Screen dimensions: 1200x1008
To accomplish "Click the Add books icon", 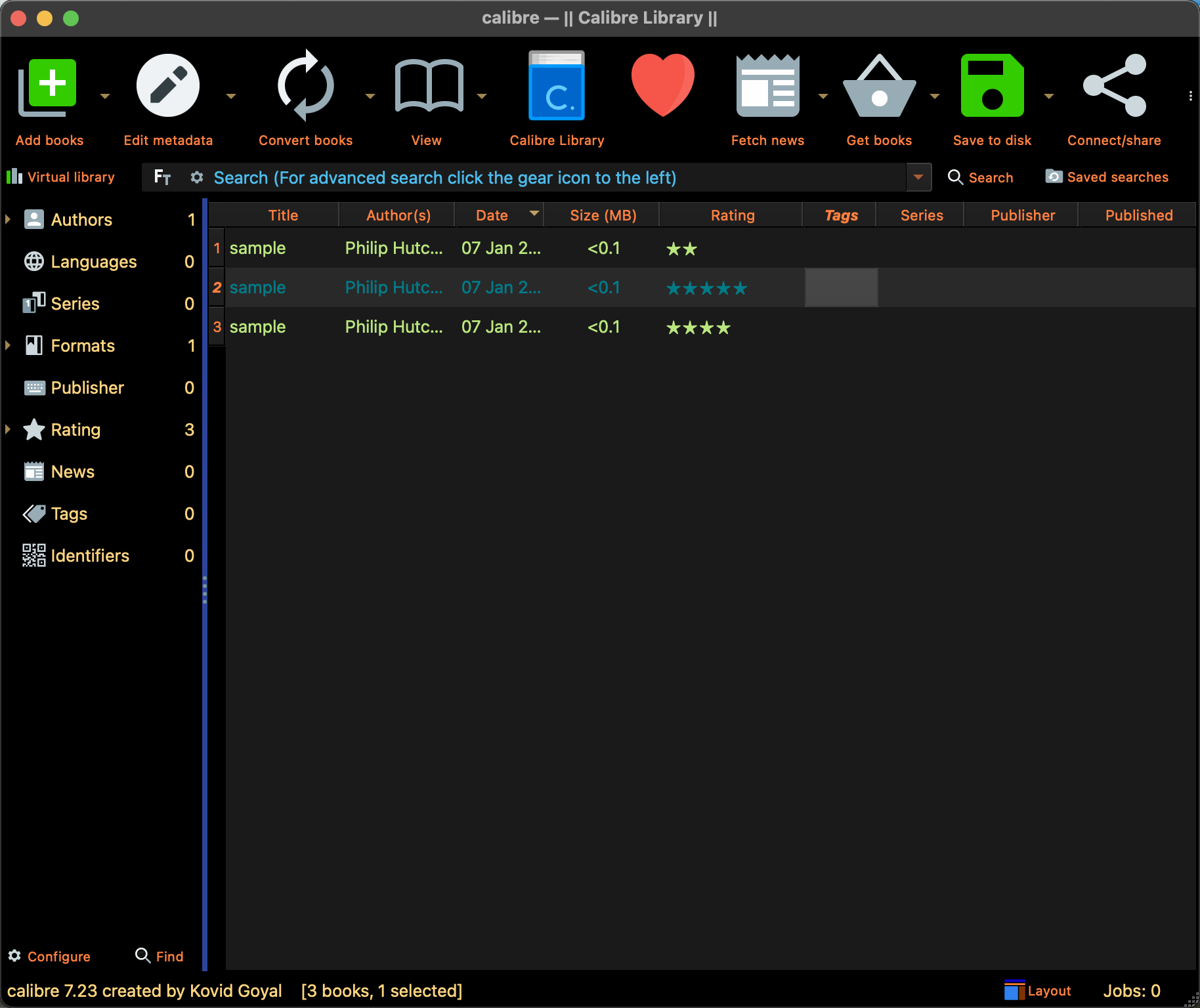I will (48, 87).
